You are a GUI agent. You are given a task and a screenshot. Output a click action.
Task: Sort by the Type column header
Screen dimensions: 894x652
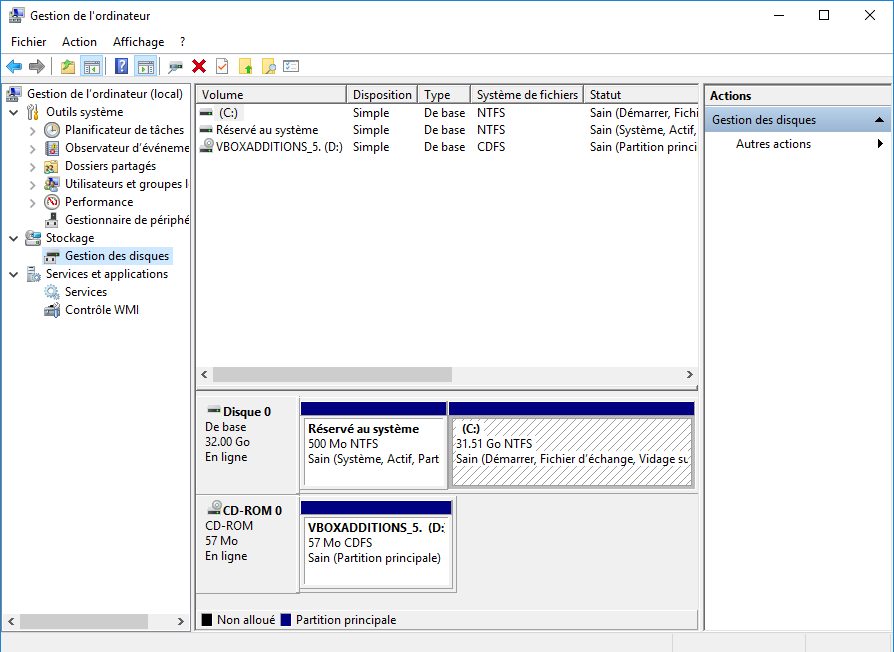click(x=444, y=95)
